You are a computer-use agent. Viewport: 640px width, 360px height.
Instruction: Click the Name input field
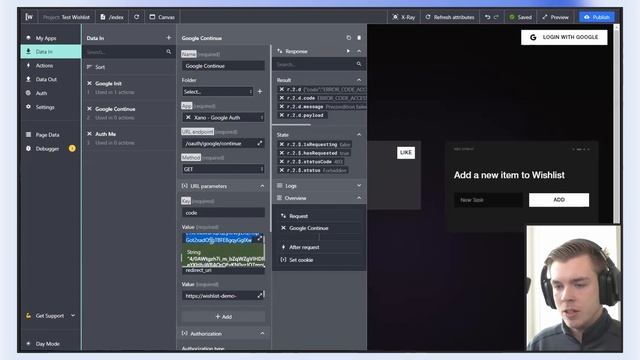[x=223, y=66]
